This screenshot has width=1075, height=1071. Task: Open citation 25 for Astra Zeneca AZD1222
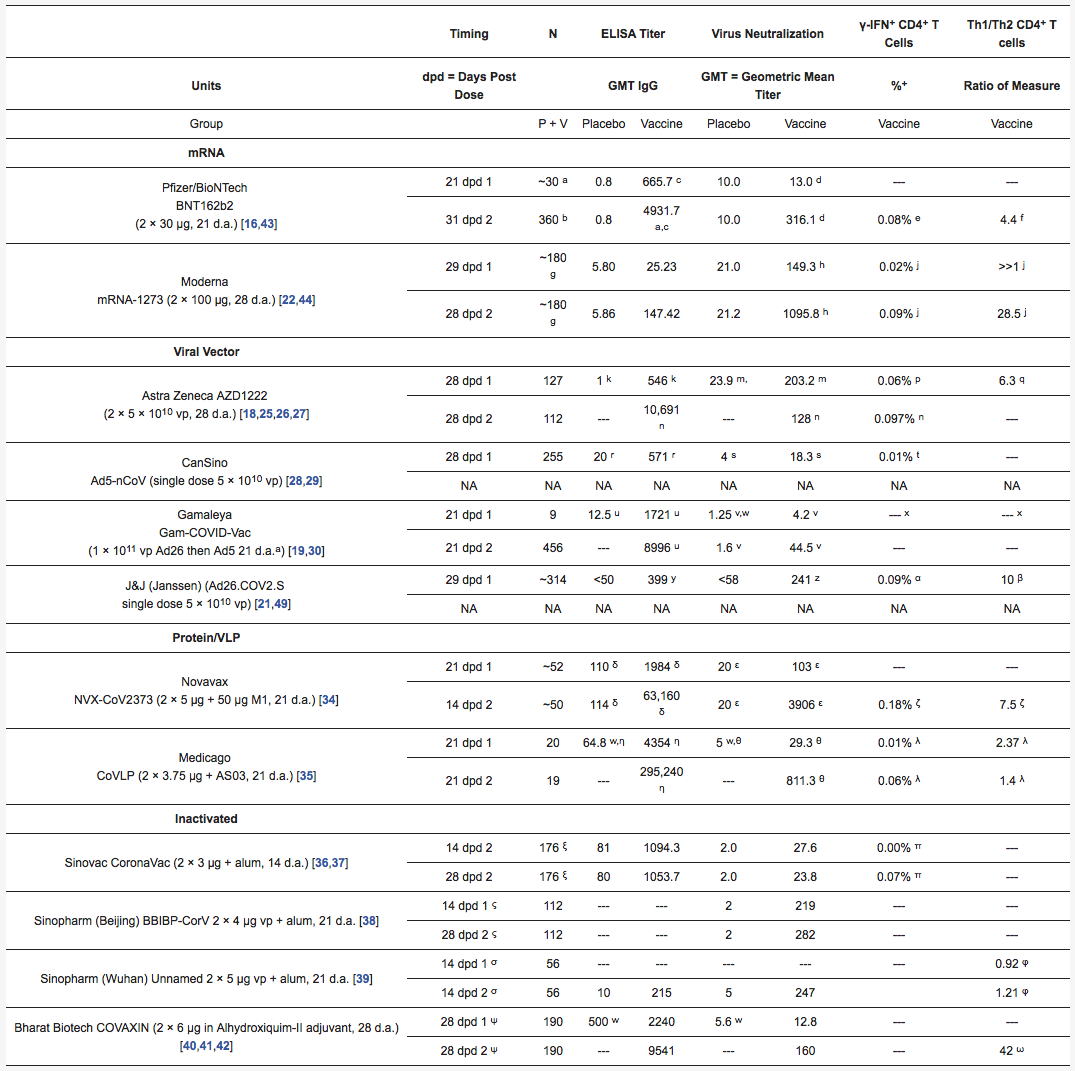[x=266, y=414]
